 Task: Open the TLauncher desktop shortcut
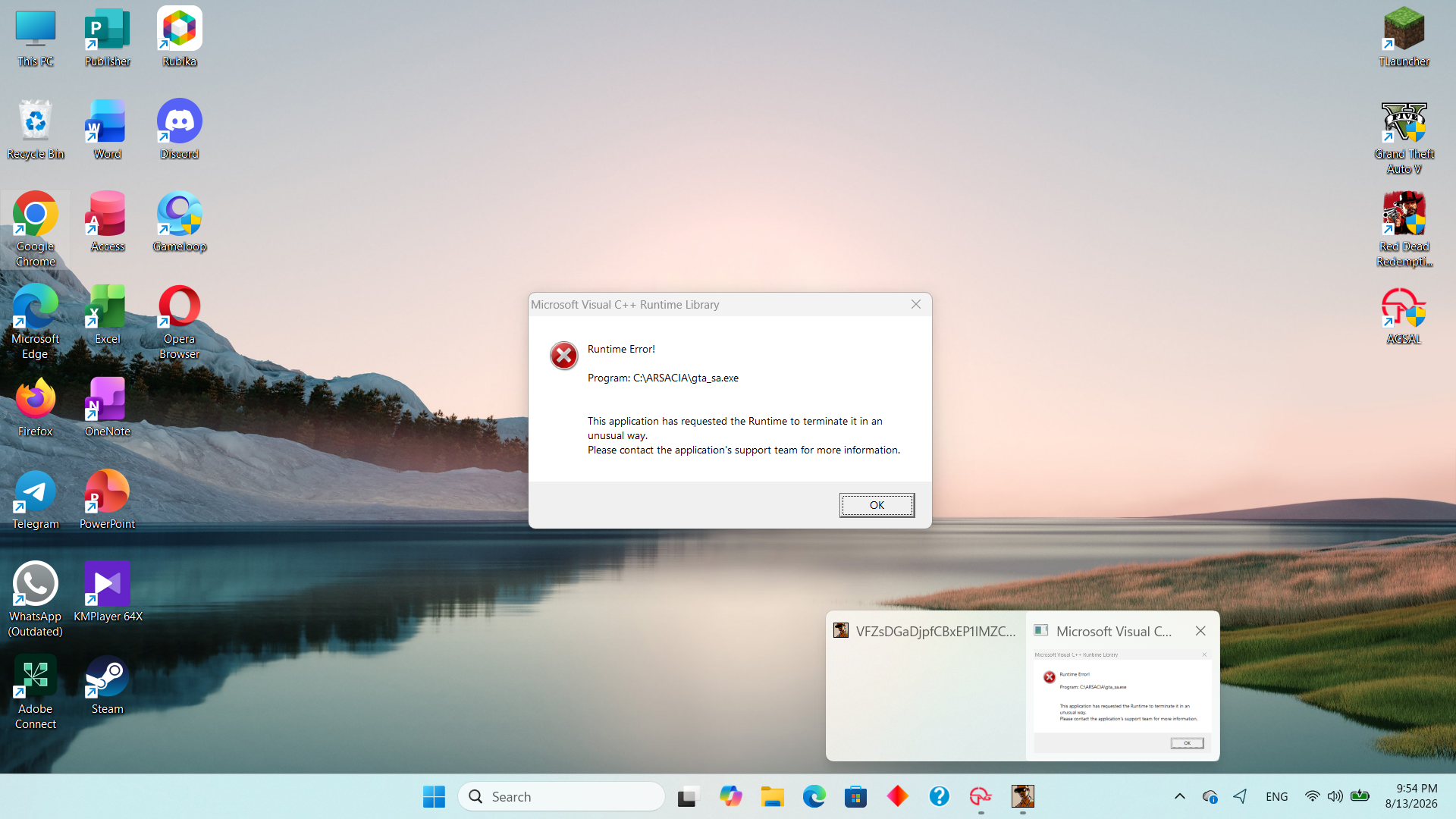1404,38
